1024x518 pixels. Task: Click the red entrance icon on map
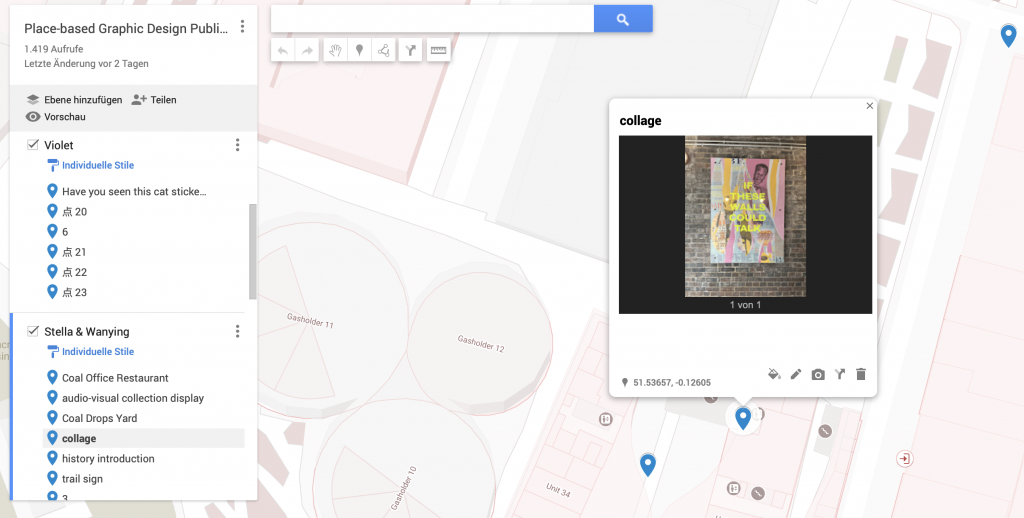[x=904, y=459]
